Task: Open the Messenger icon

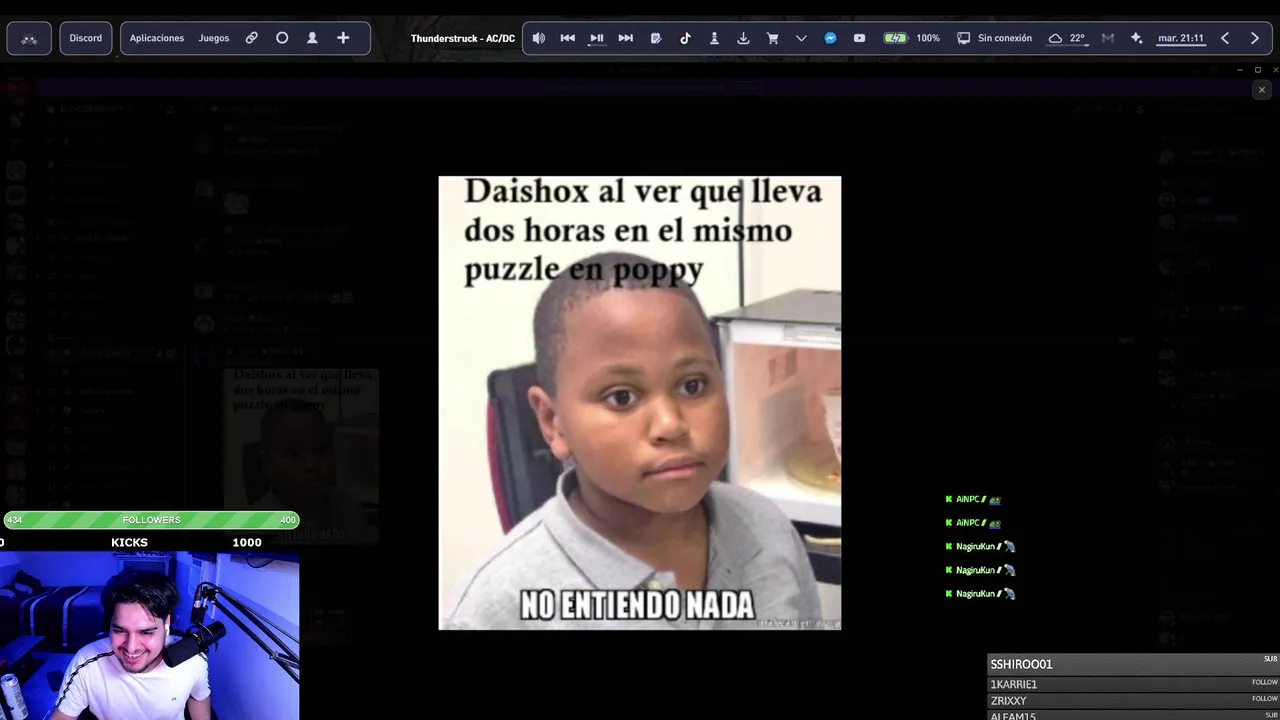Action: (830, 38)
